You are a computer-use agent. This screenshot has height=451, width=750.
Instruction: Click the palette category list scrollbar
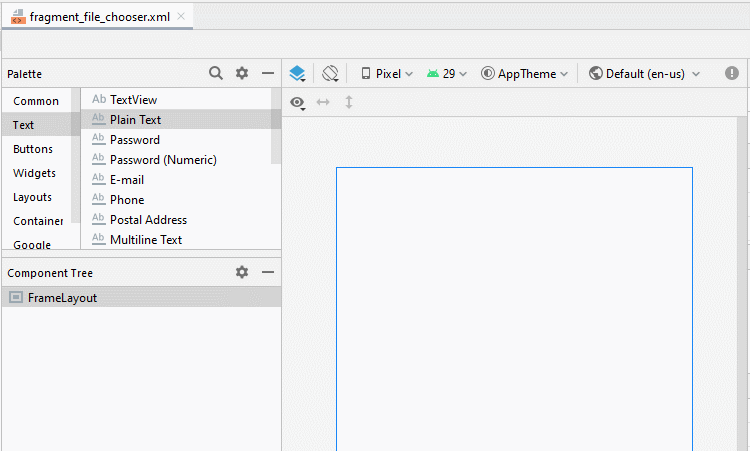coord(76,155)
